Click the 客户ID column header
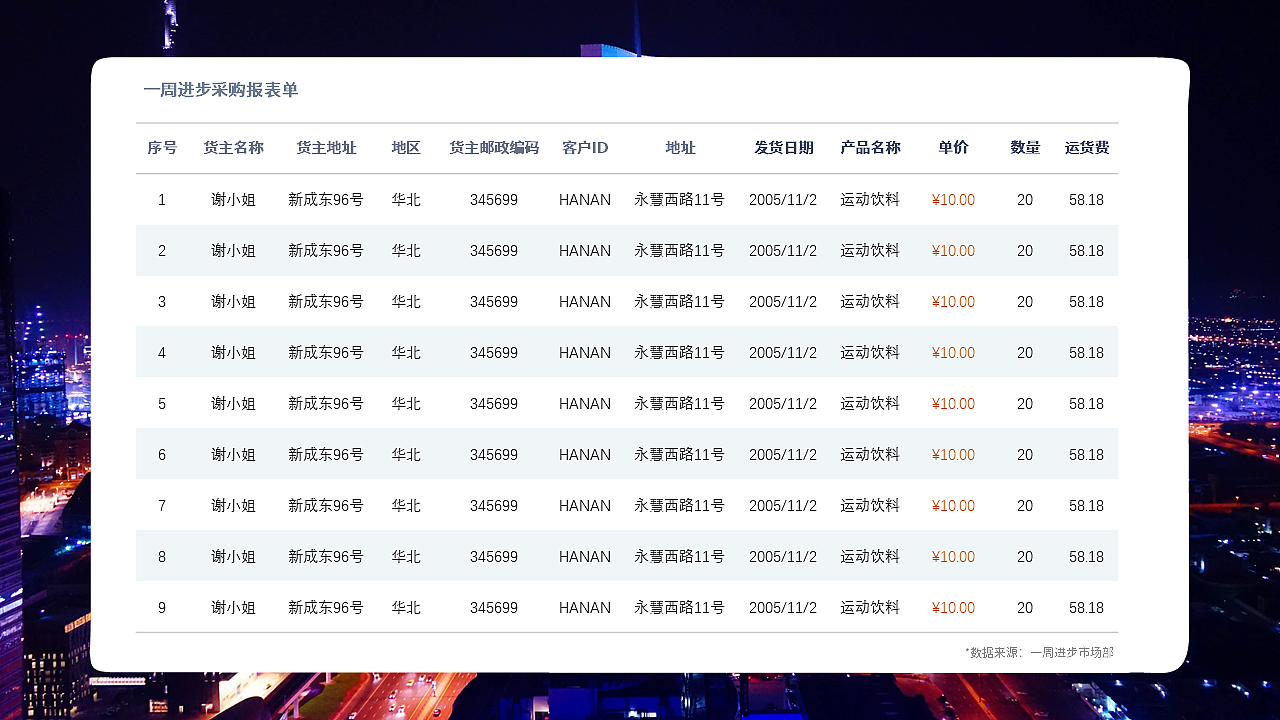The height and width of the screenshot is (720, 1280). click(x=585, y=147)
